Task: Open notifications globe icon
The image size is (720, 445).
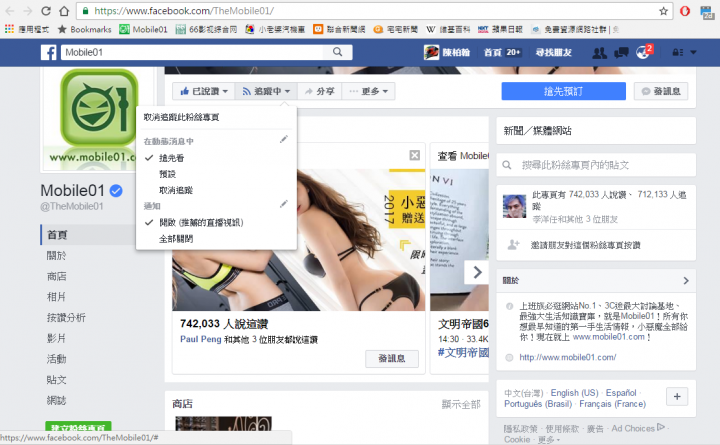Action: (643, 53)
